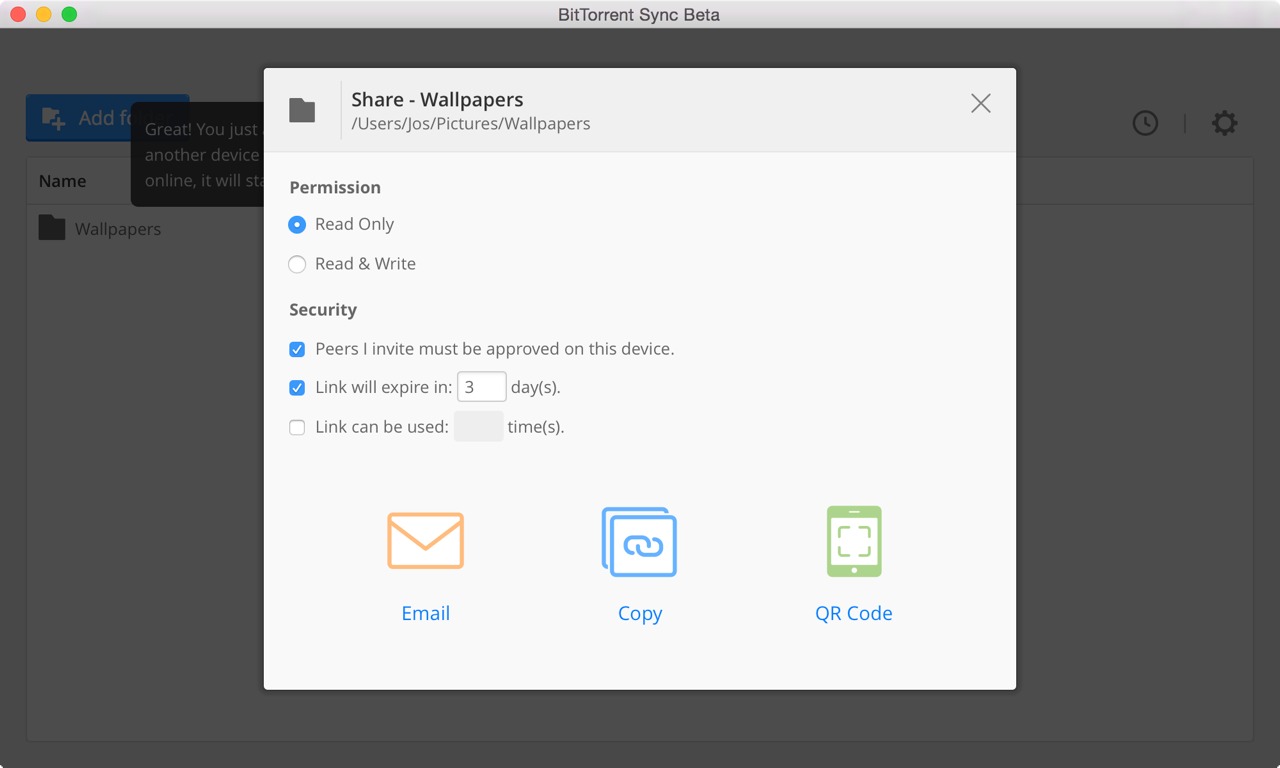Click the usage times input field
This screenshot has width=1280, height=768.
tap(478, 427)
